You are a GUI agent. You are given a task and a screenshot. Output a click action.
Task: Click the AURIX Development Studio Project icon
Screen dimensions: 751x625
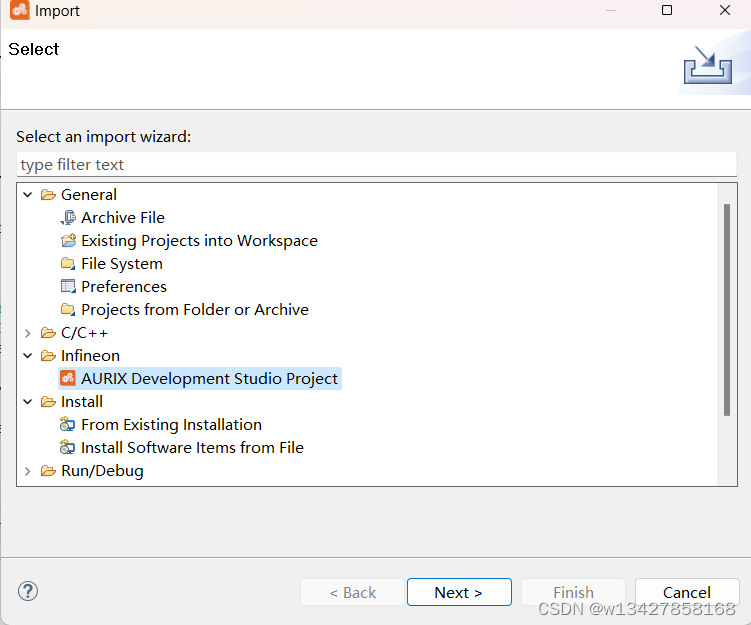(x=68, y=378)
